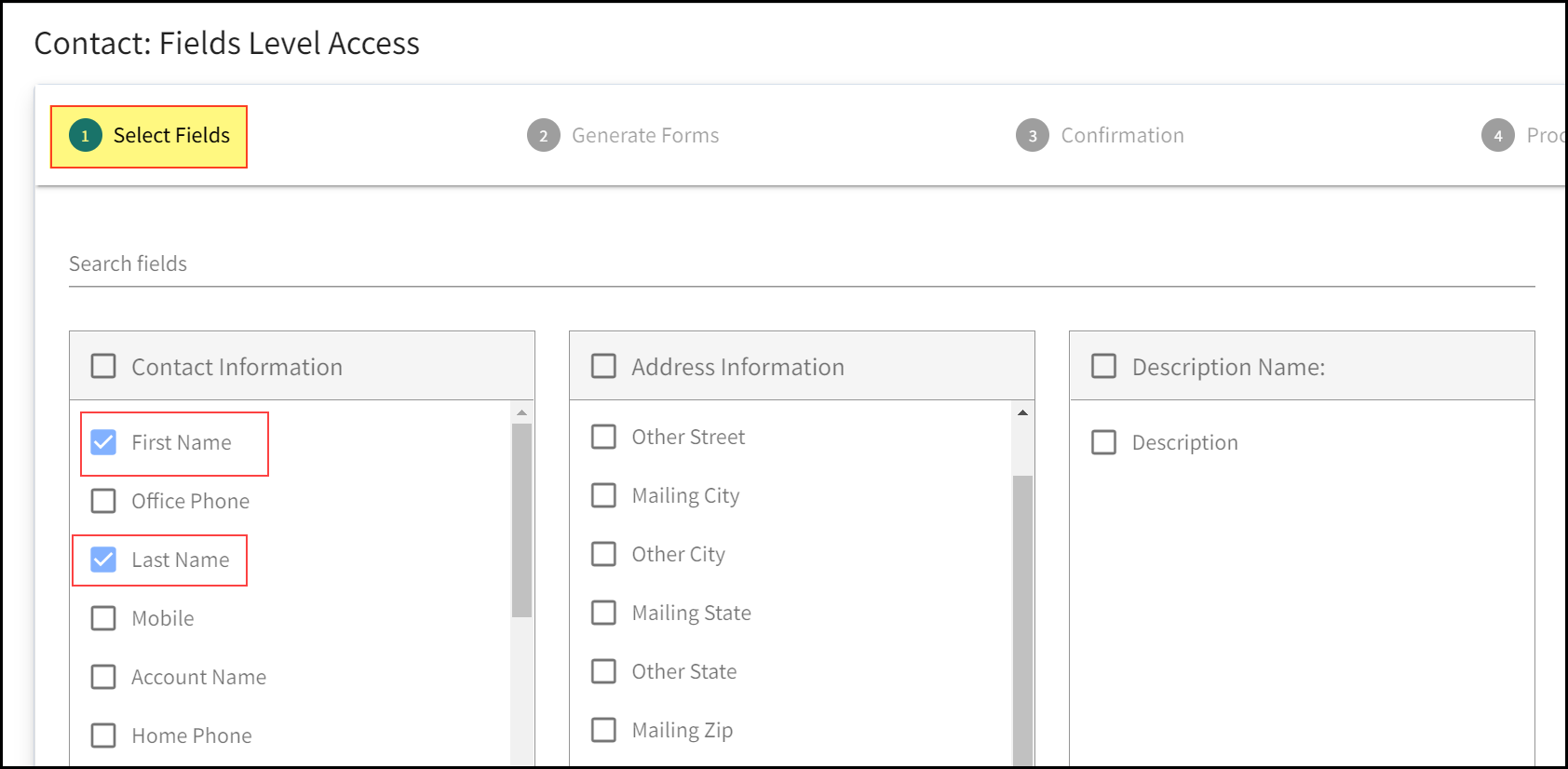Click the step 1 Select Fields circle icon

pyautogui.click(x=85, y=136)
